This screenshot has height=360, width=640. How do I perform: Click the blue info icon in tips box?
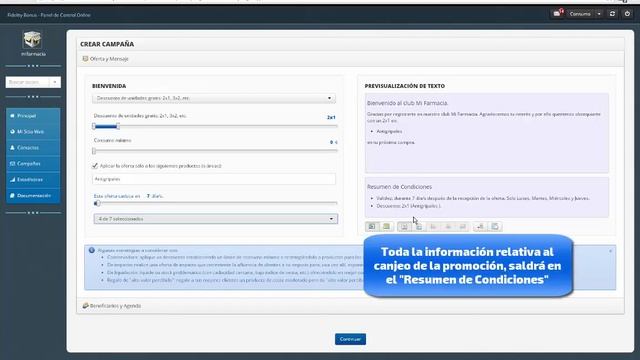tap(91, 250)
